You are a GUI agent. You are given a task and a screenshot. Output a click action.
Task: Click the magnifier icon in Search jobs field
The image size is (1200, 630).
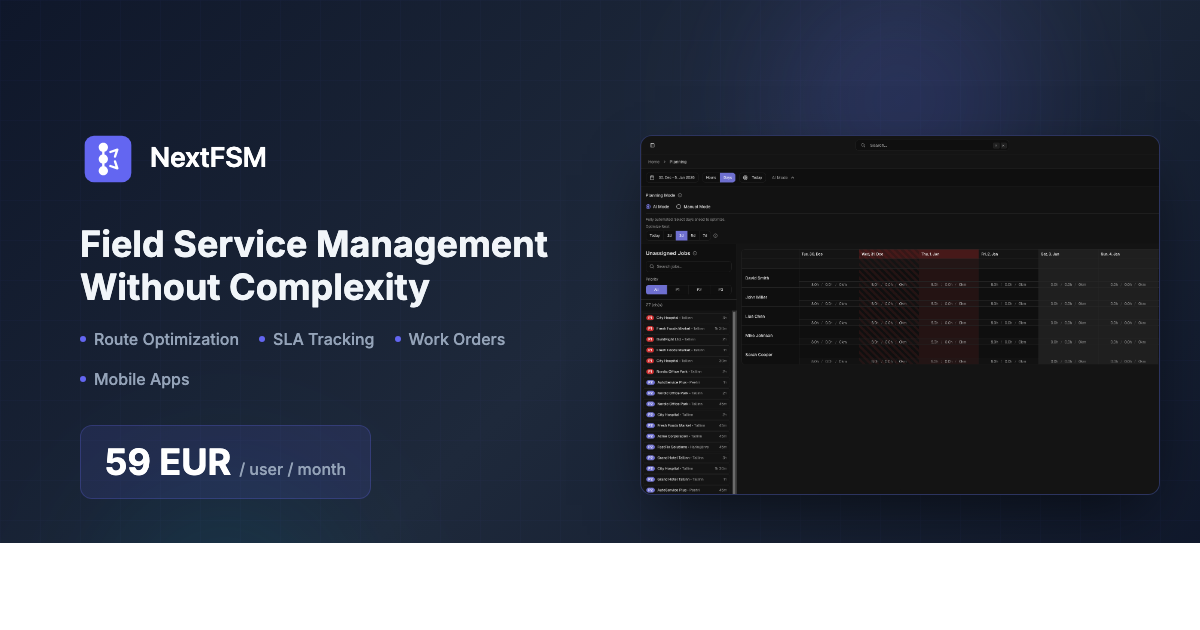click(652, 266)
